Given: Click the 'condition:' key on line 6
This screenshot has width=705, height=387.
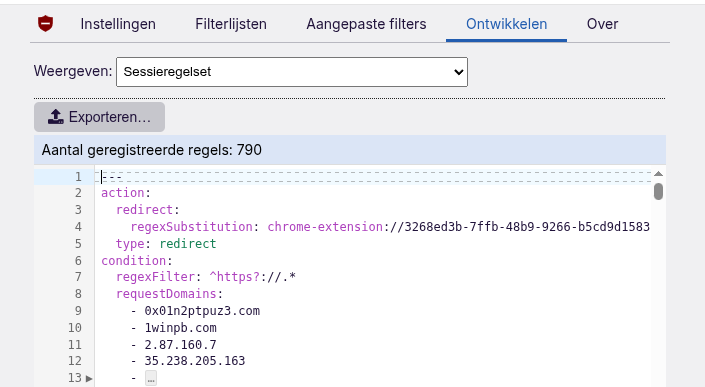Looking at the screenshot, I should [x=137, y=261].
